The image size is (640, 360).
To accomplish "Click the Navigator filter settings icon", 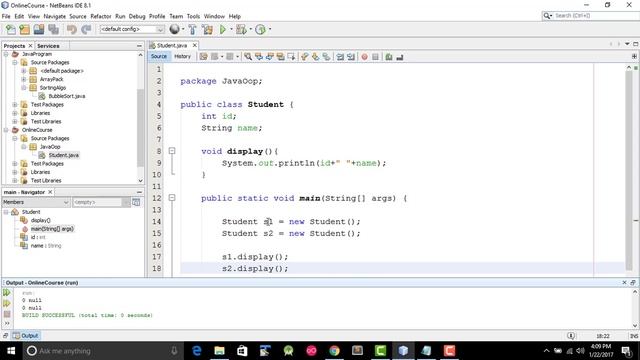I will [x=136, y=202].
